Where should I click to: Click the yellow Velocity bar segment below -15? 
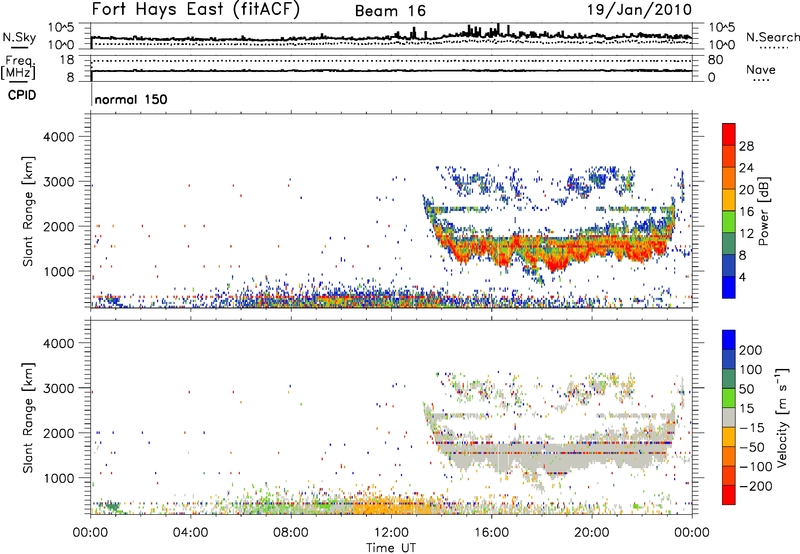click(x=729, y=437)
